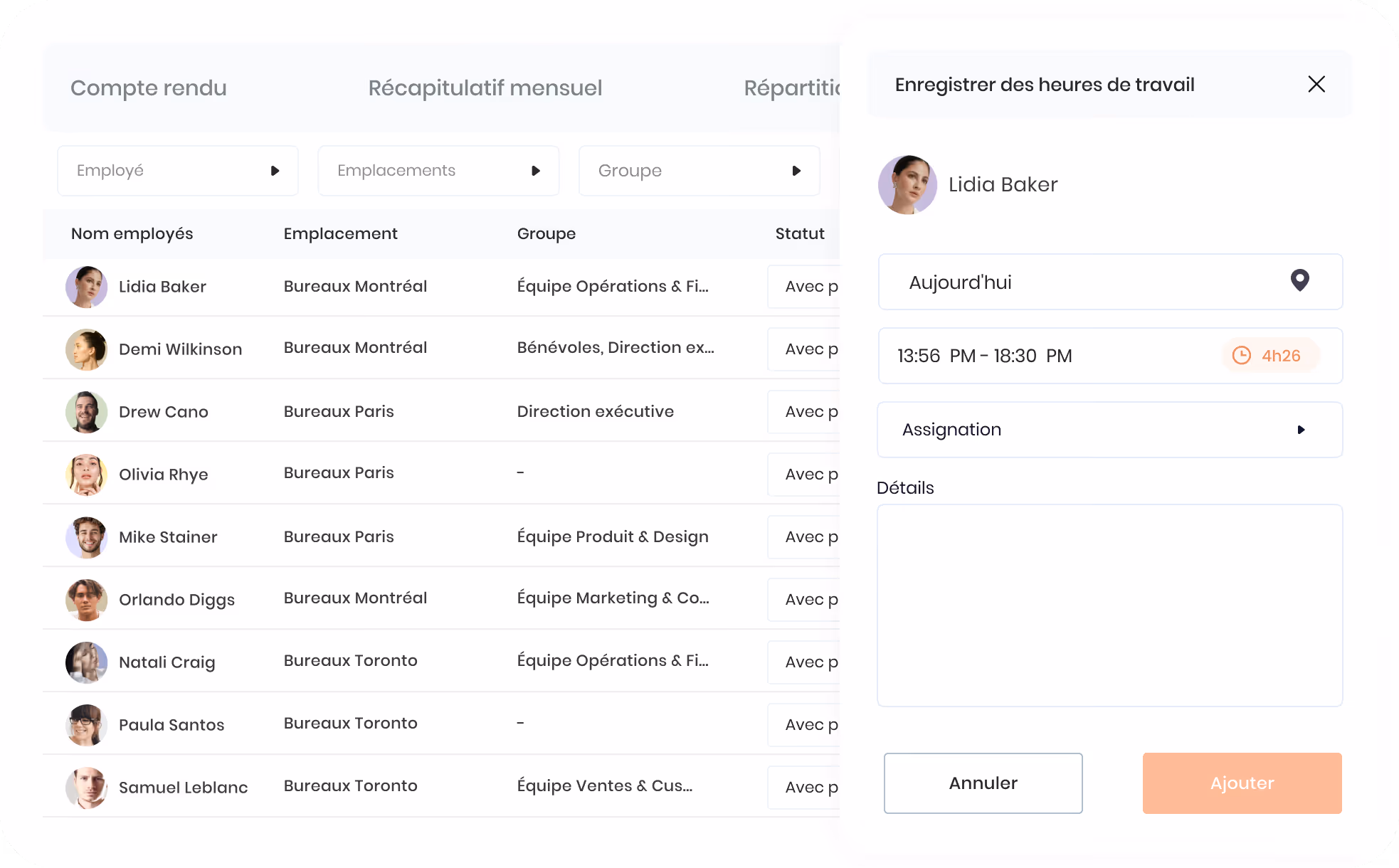Switch to the Compte rendu tab
The height and width of the screenshot is (868, 1399).
149,88
